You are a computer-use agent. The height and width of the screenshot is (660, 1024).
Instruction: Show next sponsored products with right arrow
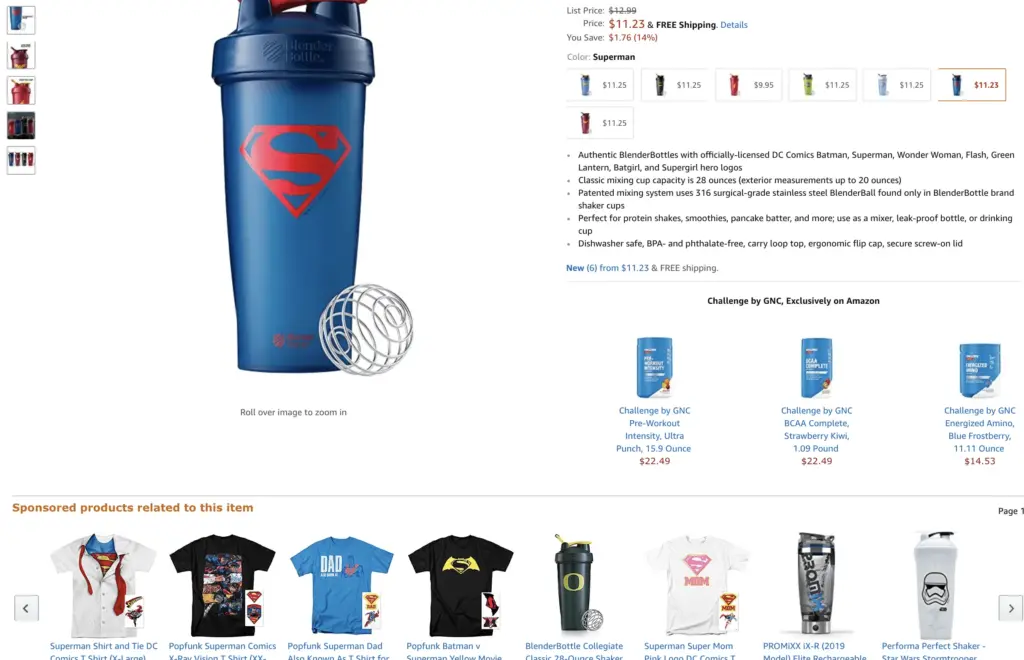pos(1010,608)
